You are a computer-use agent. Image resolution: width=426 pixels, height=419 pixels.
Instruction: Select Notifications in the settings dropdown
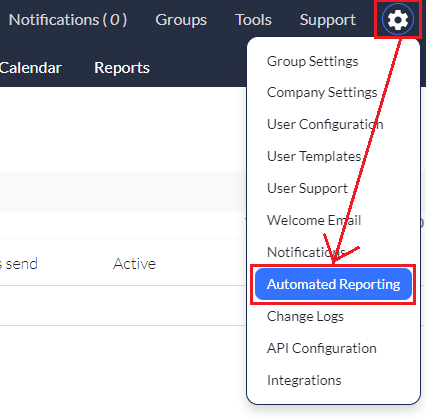(306, 252)
